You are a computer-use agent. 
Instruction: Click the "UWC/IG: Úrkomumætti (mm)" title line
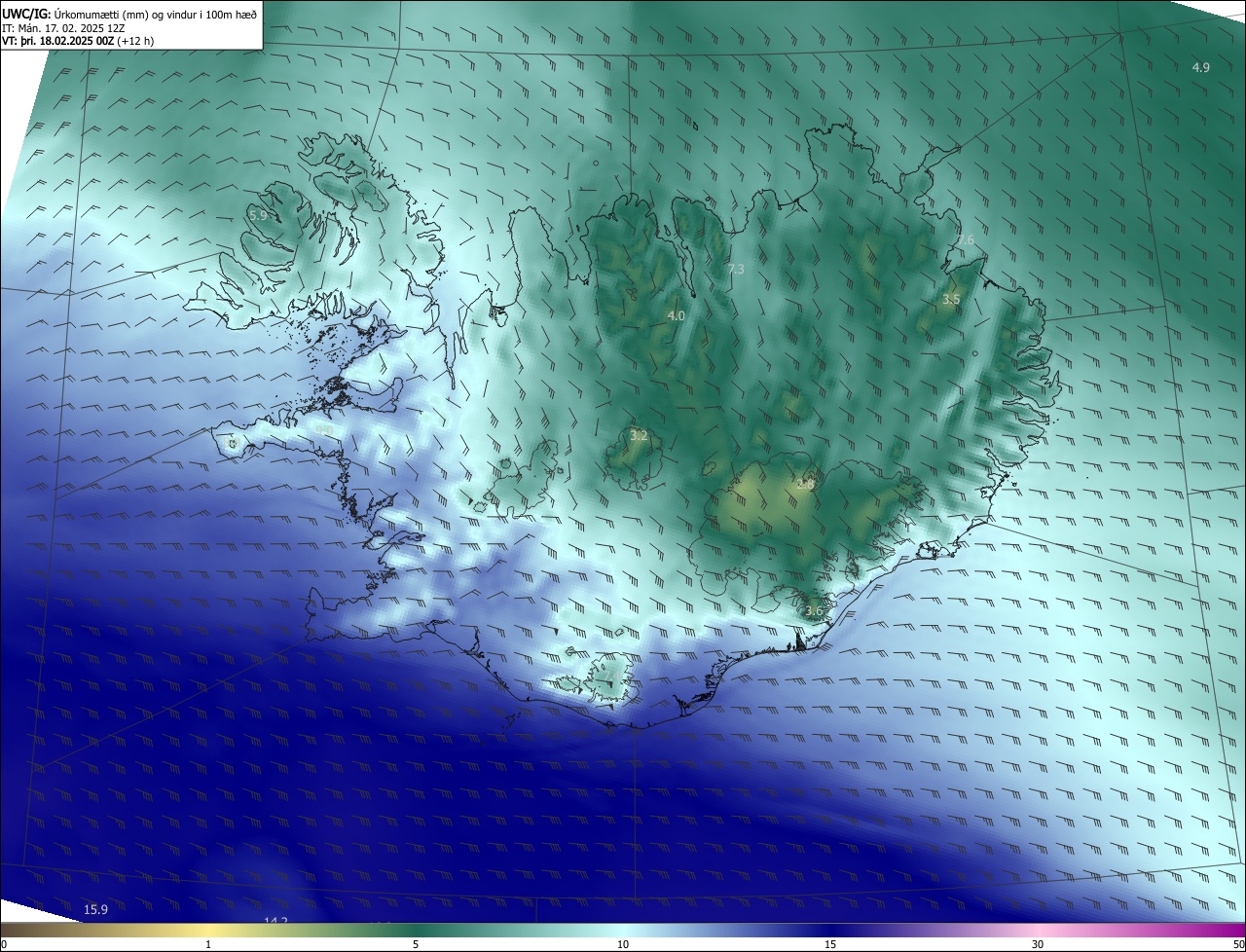[x=129, y=14]
